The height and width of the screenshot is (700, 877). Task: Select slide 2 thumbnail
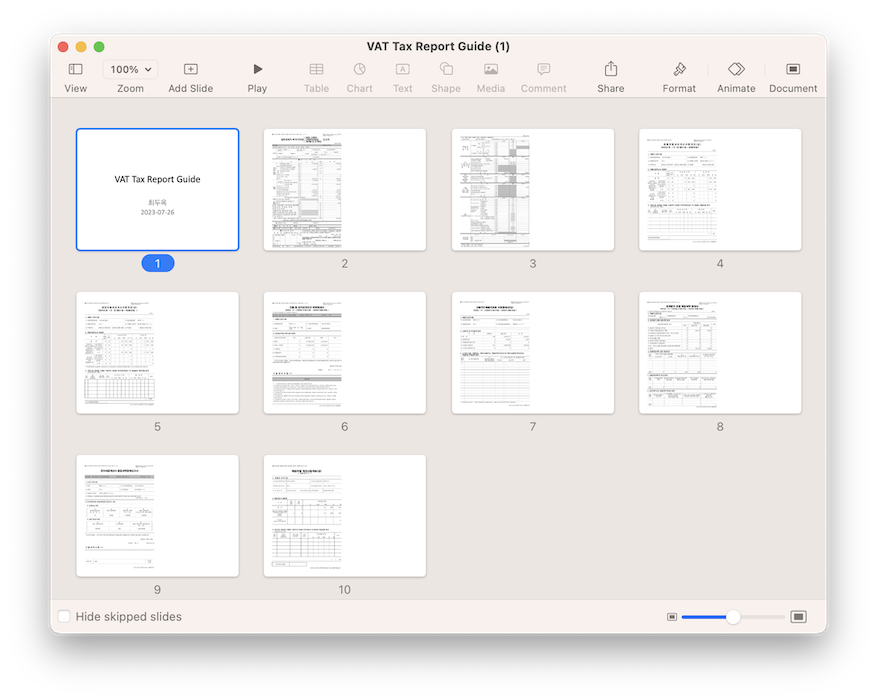click(x=345, y=190)
